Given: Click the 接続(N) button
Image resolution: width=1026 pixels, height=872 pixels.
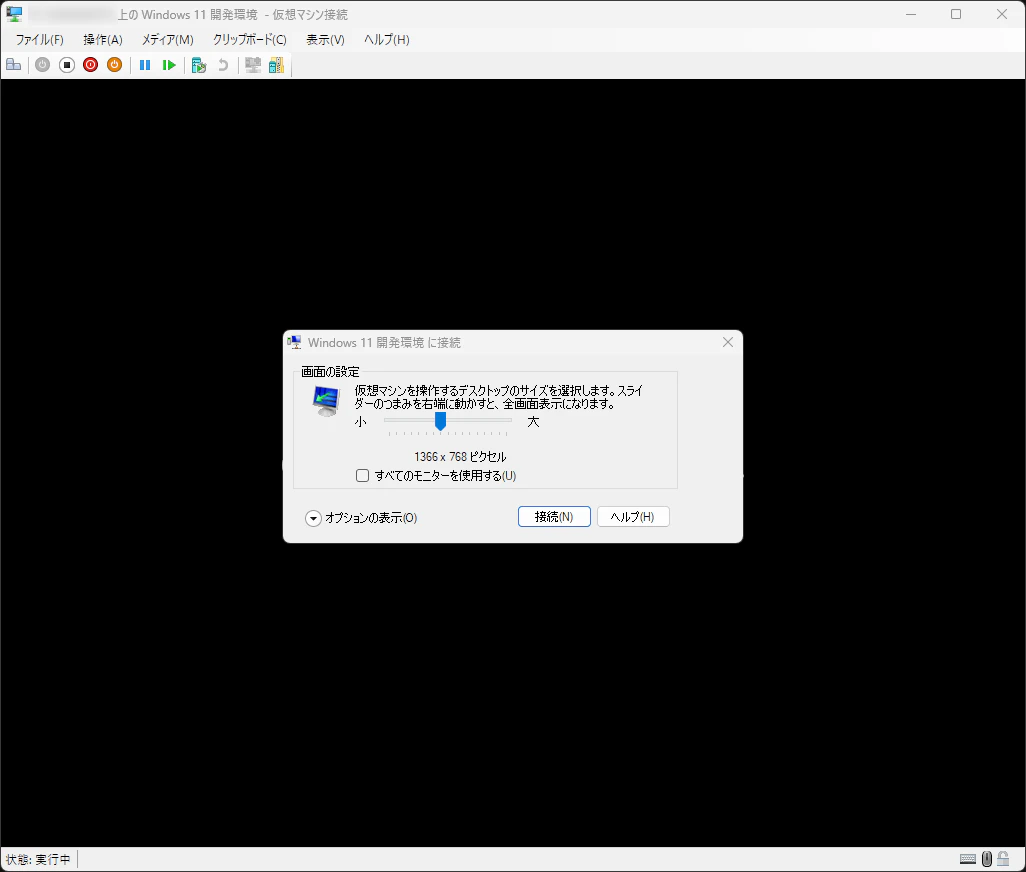Looking at the screenshot, I should [x=554, y=517].
